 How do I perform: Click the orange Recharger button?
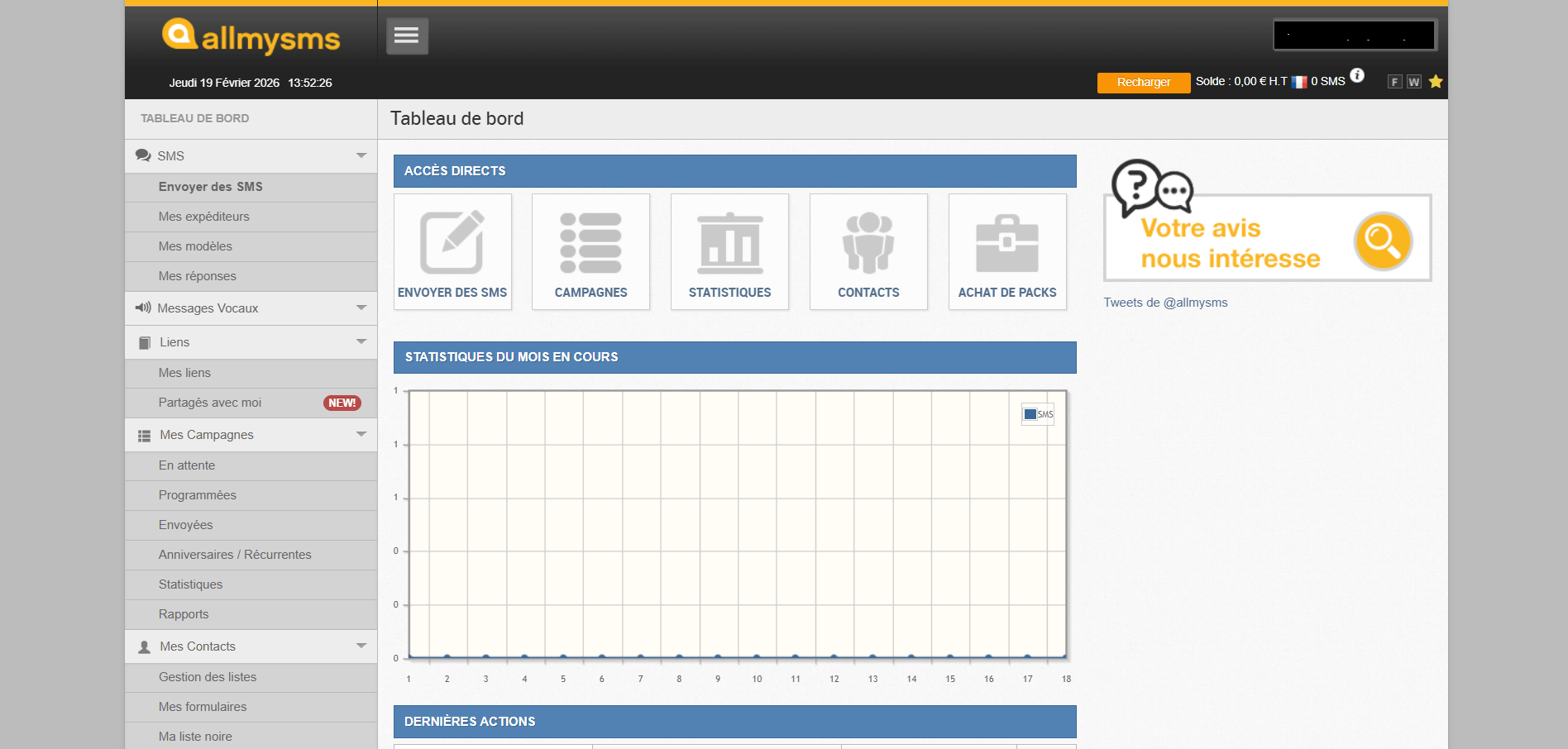coord(1143,82)
